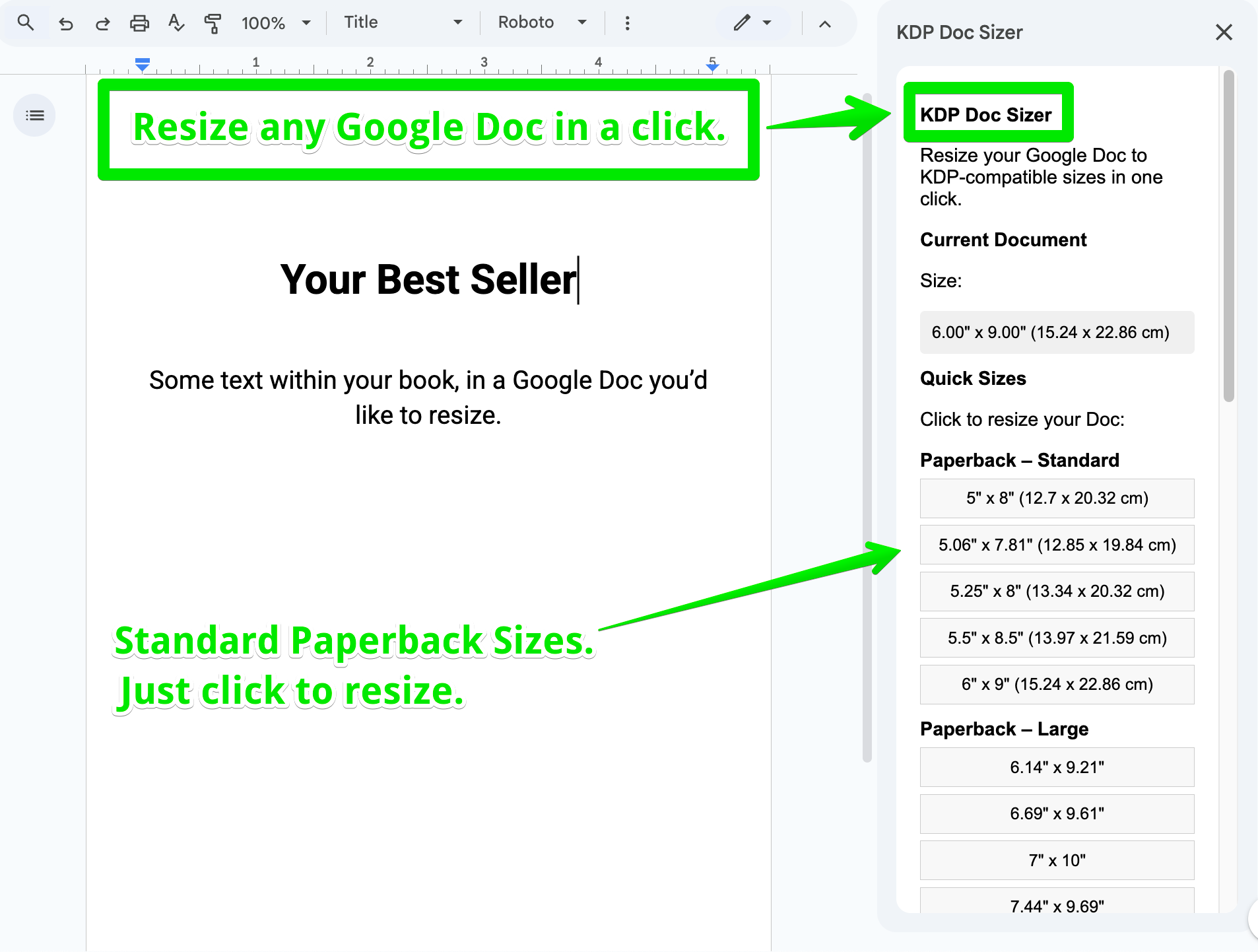
Task: Collapse the toolbar with the up chevron
Action: 824,24
